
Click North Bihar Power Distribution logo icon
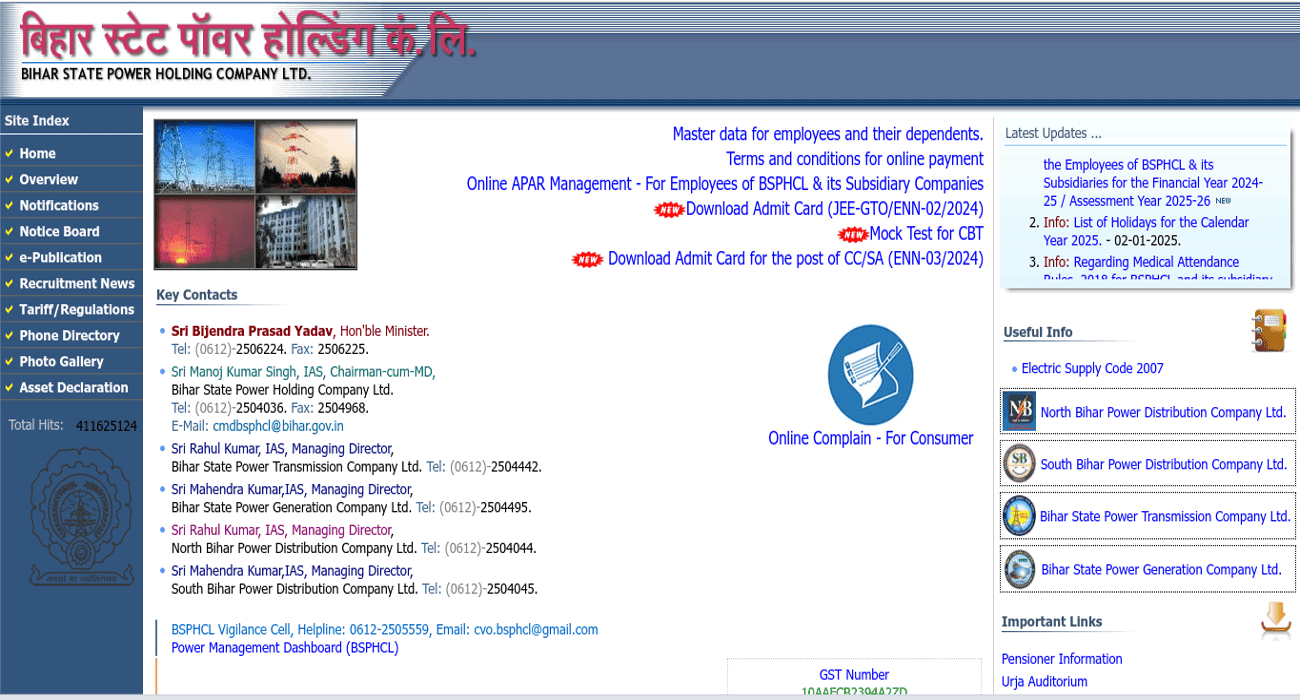click(1019, 412)
